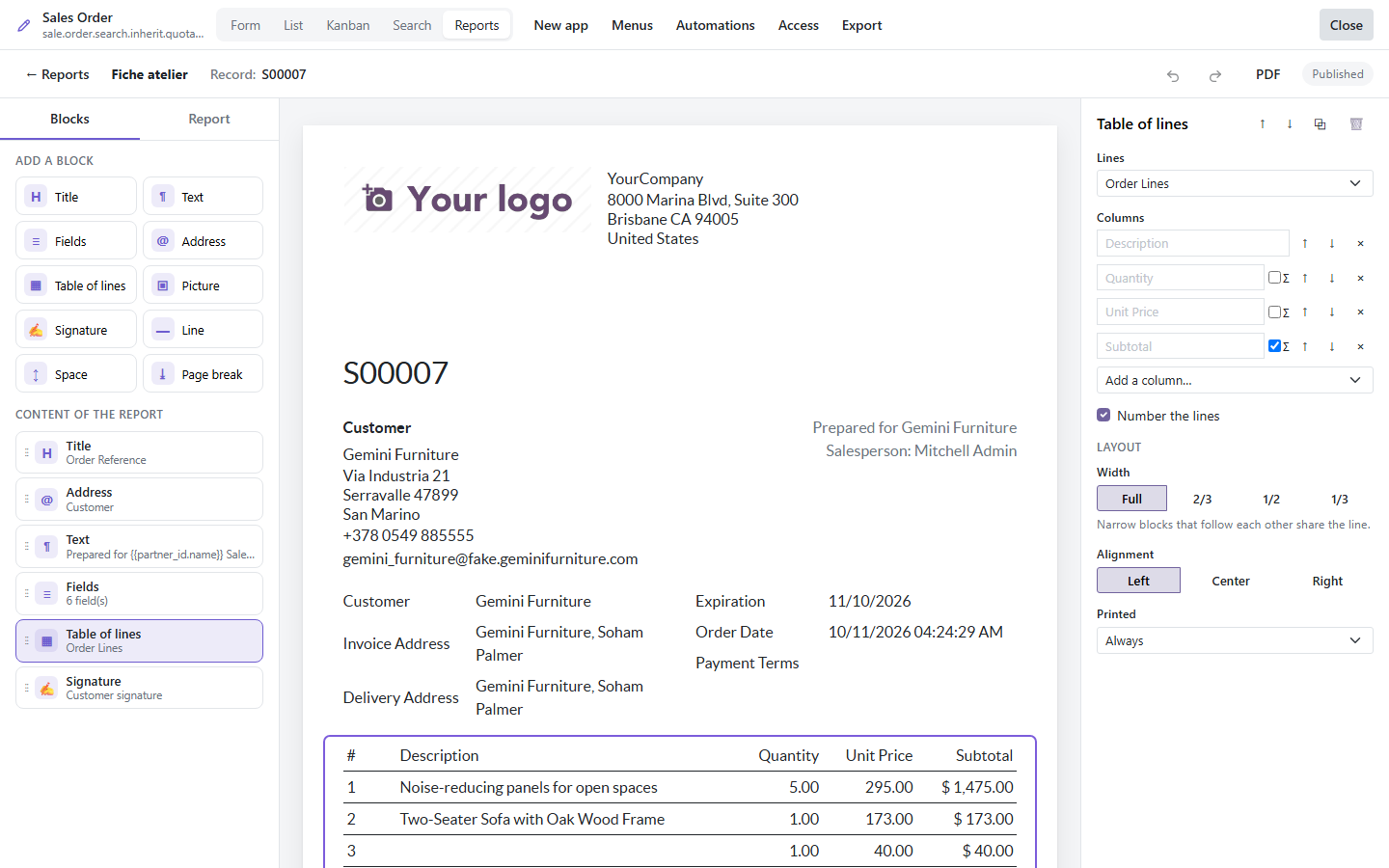Add a Space block
1389x868 pixels.
(x=76, y=374)
